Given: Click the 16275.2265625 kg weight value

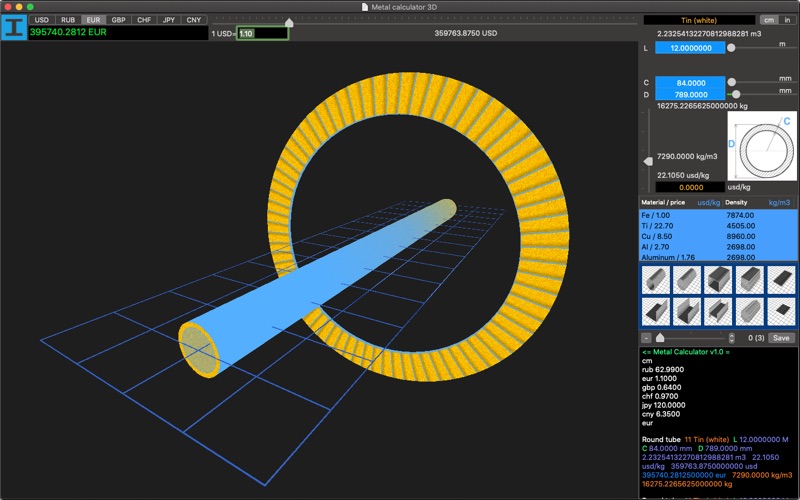Looking at the screenshot, I should point(702,106).
